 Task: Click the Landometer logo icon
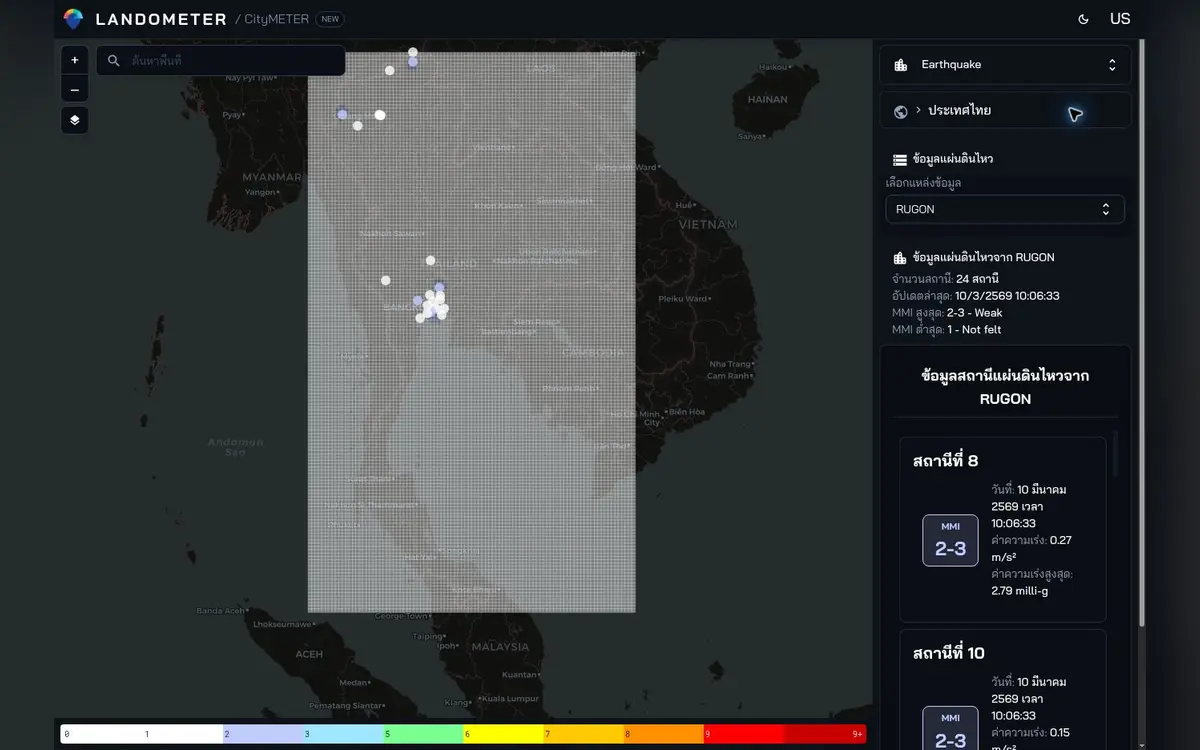pyautogui.click(x=73, y=18)
